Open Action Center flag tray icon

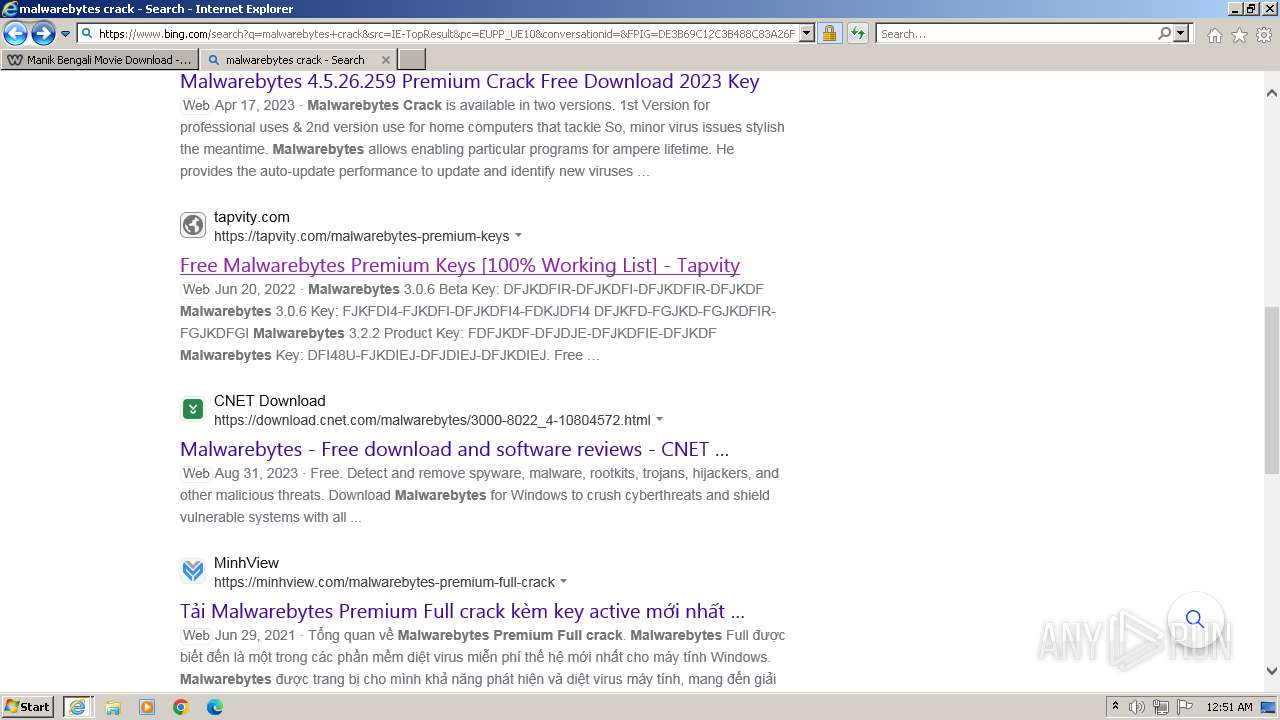[1186, 707]
